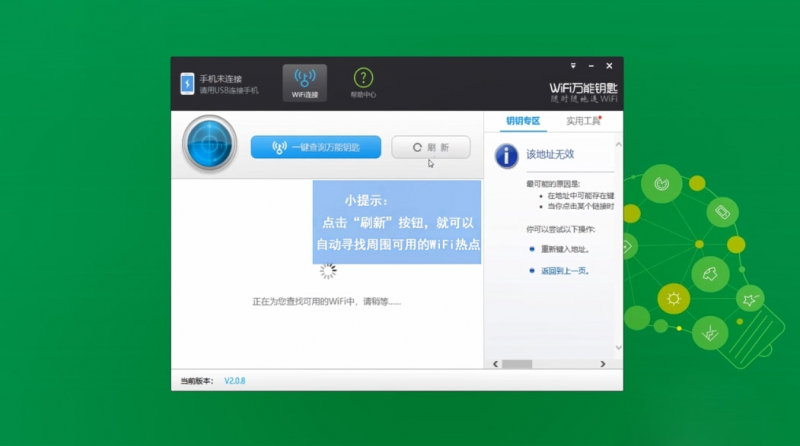Click the 一键查询万能钥匙 button

(x=316, y=147)
